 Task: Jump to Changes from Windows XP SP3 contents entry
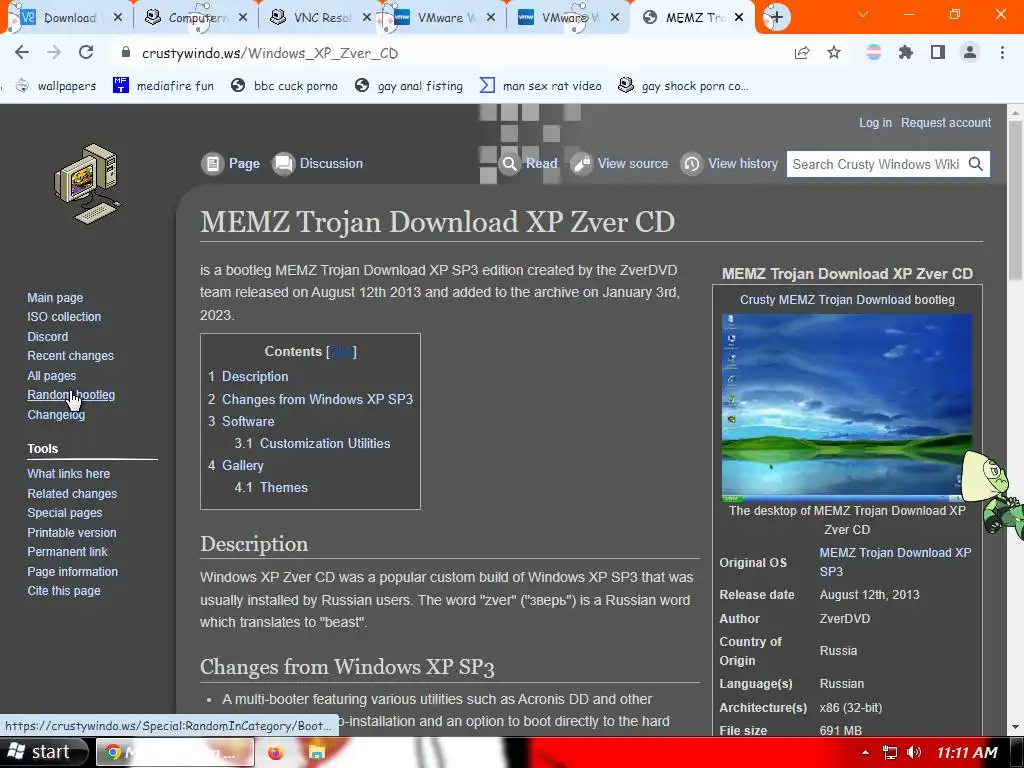pos(317,399)
